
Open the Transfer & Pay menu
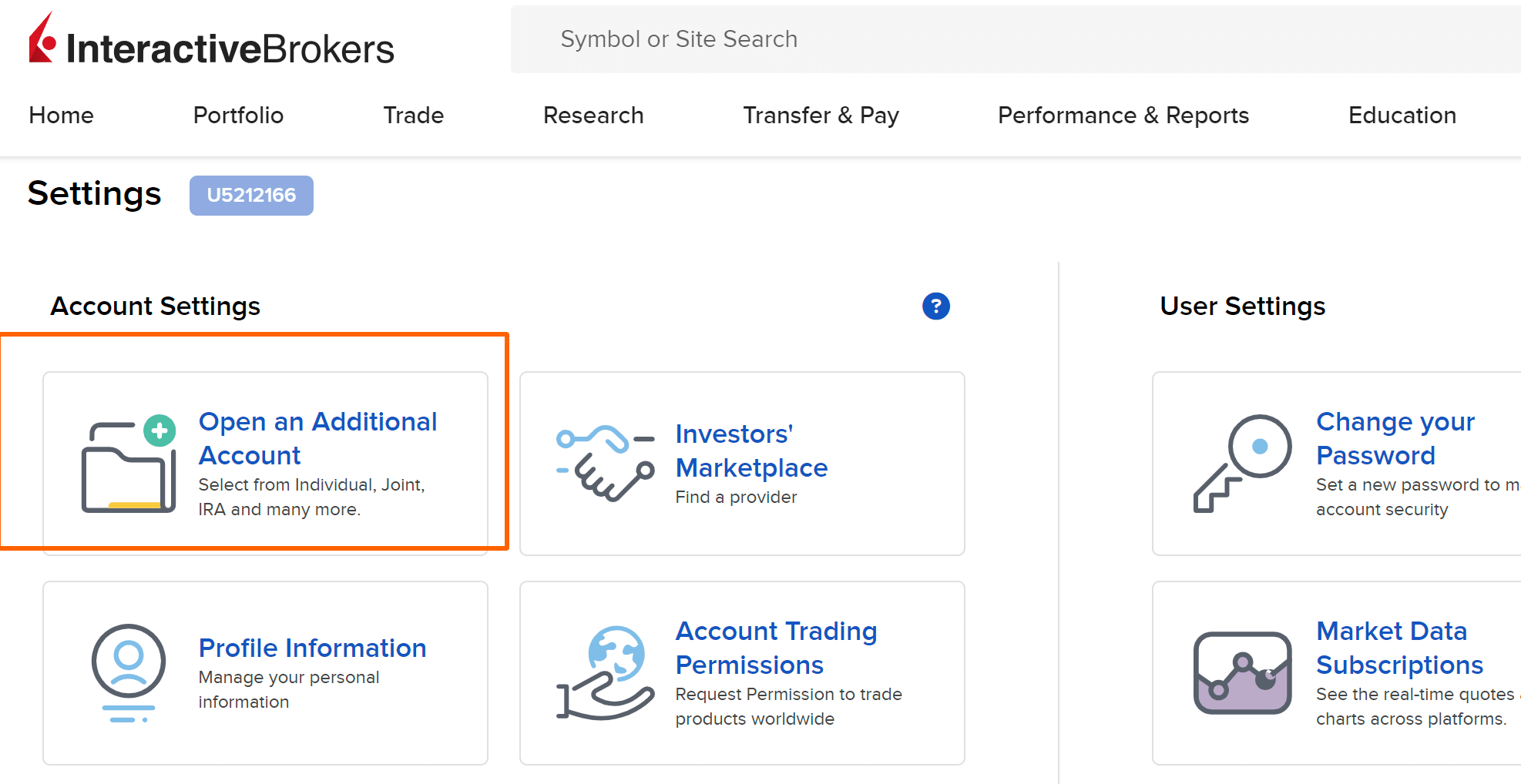pos(821,116)
